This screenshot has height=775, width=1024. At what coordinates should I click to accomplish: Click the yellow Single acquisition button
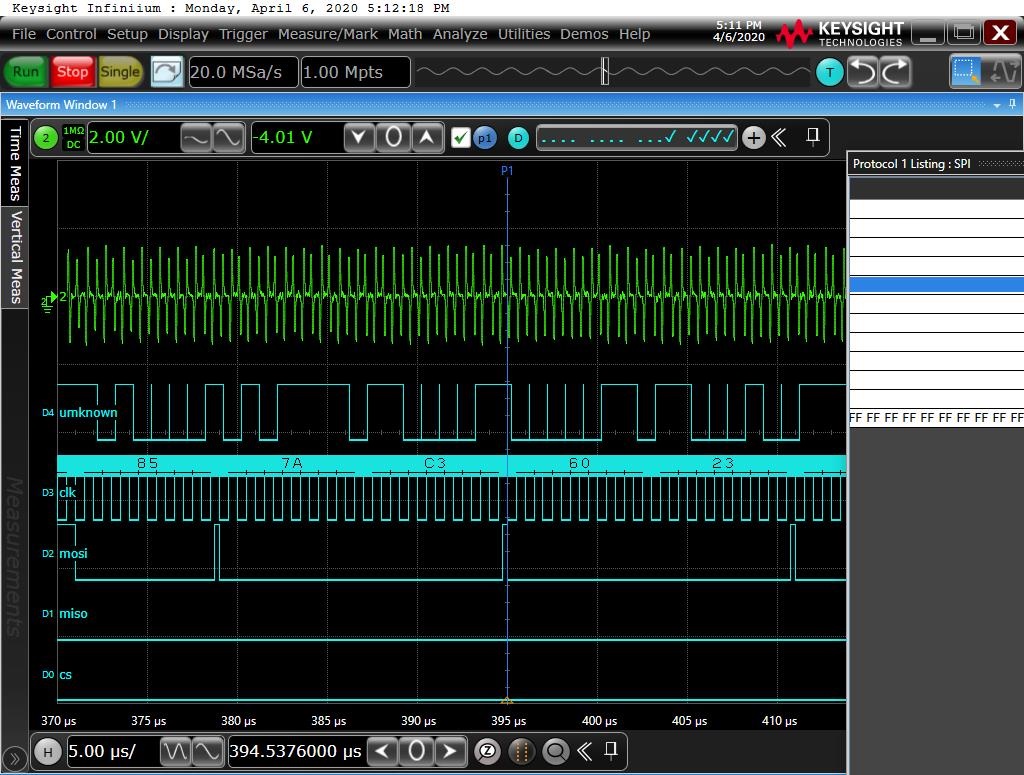pyautogui.click(x=120, y=72)
